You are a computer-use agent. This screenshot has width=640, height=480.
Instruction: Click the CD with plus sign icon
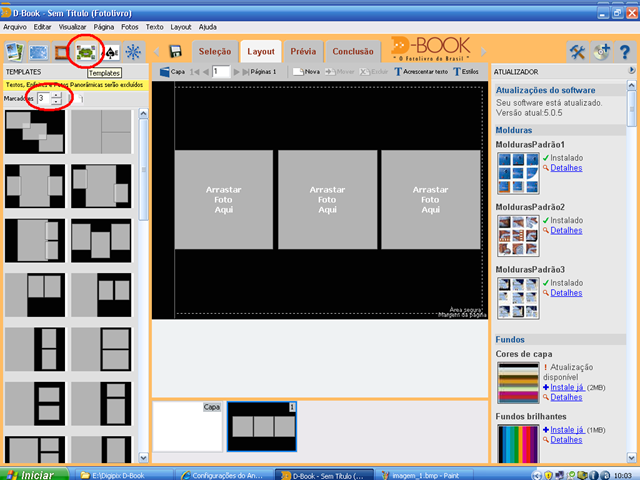click(x=601, y=52)
